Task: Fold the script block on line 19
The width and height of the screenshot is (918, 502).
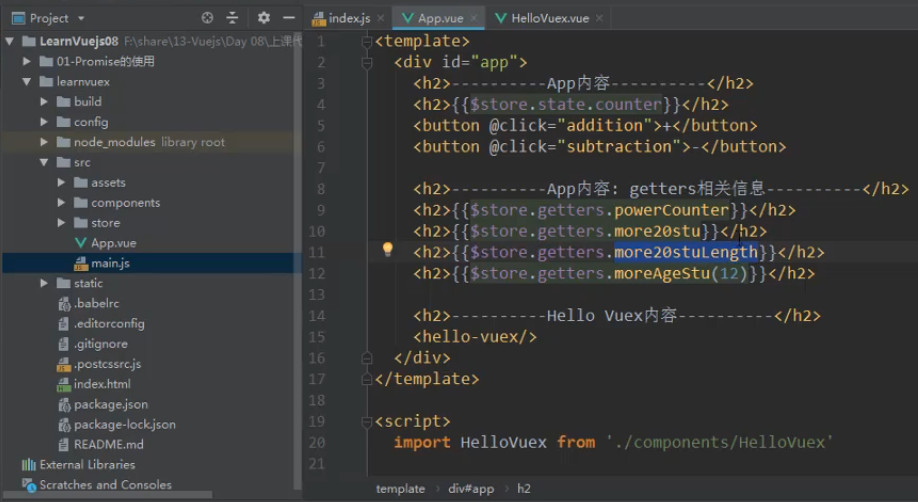Action: coord(367,421)
